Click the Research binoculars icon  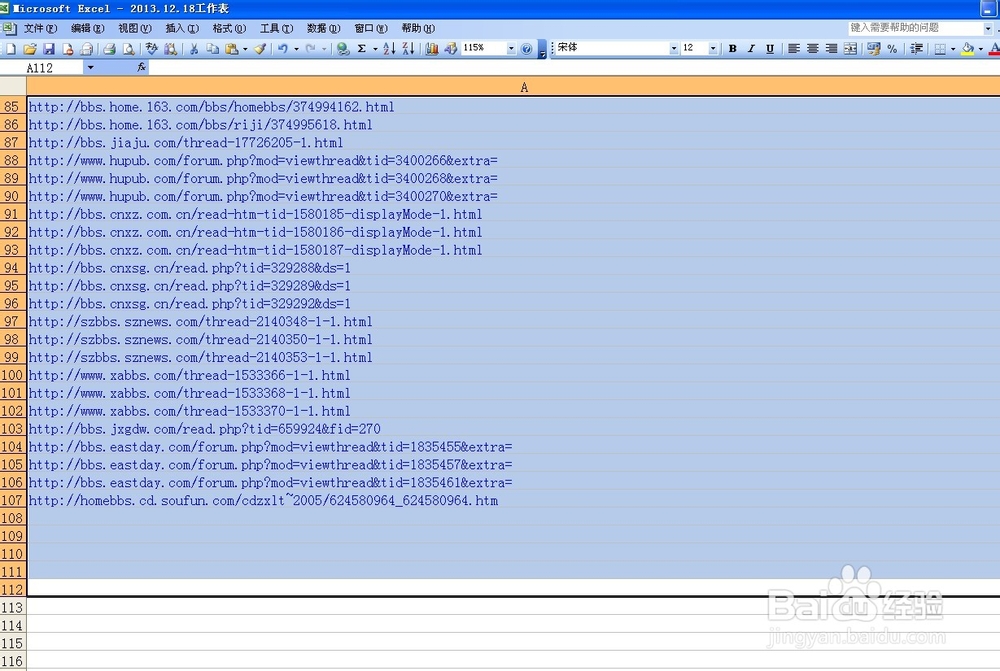170,48
